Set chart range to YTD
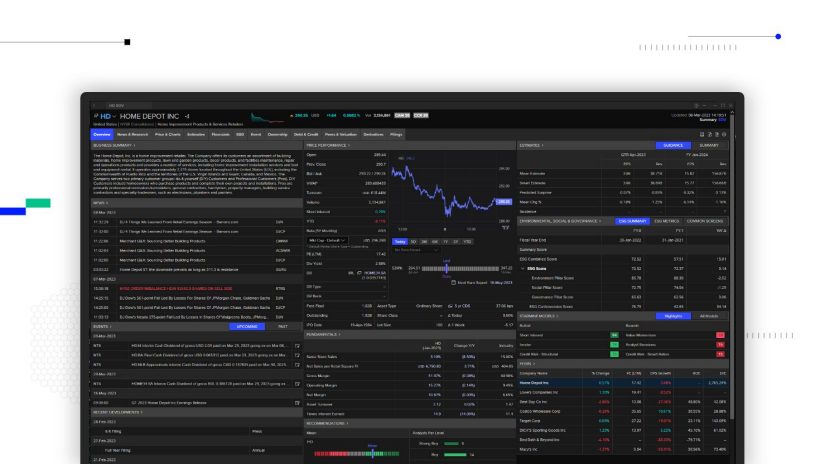The width and height of the screenshot is (825, 464). (467, 242)
